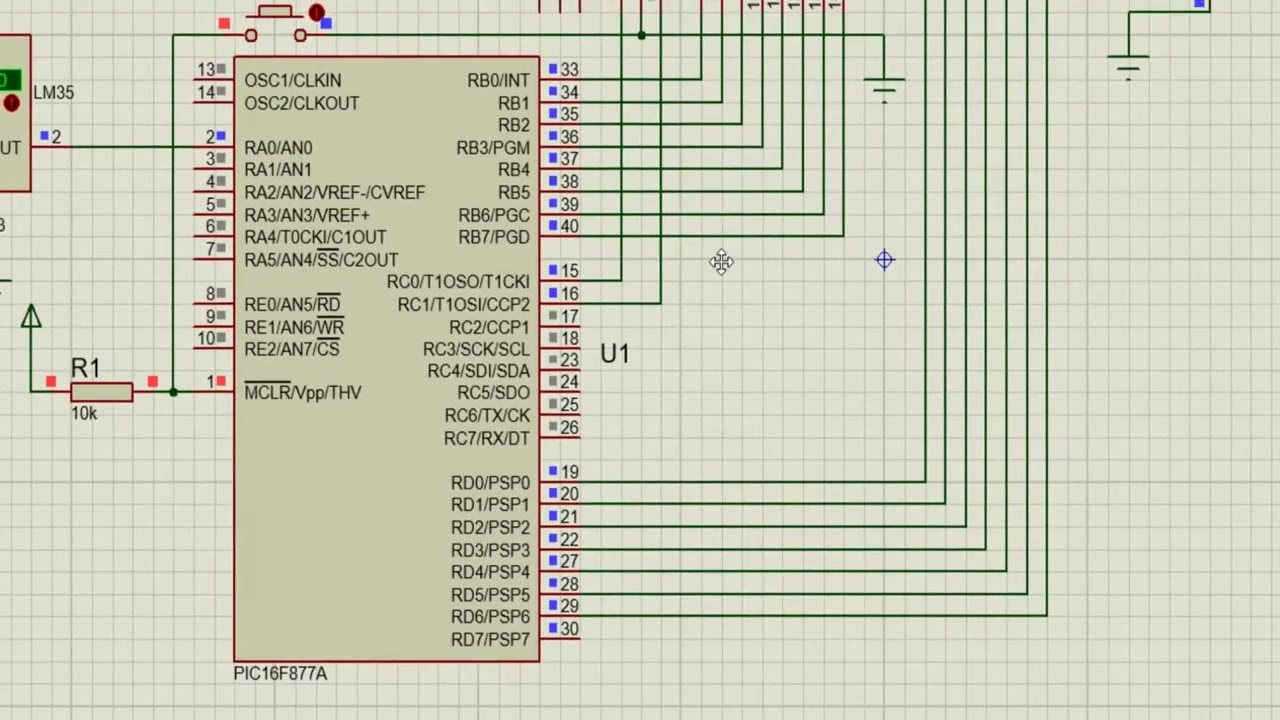The height and width of the screenshot is (720, 1280).
Task: Click the RD0/PSP0 pin label
Action: [490, 483]
